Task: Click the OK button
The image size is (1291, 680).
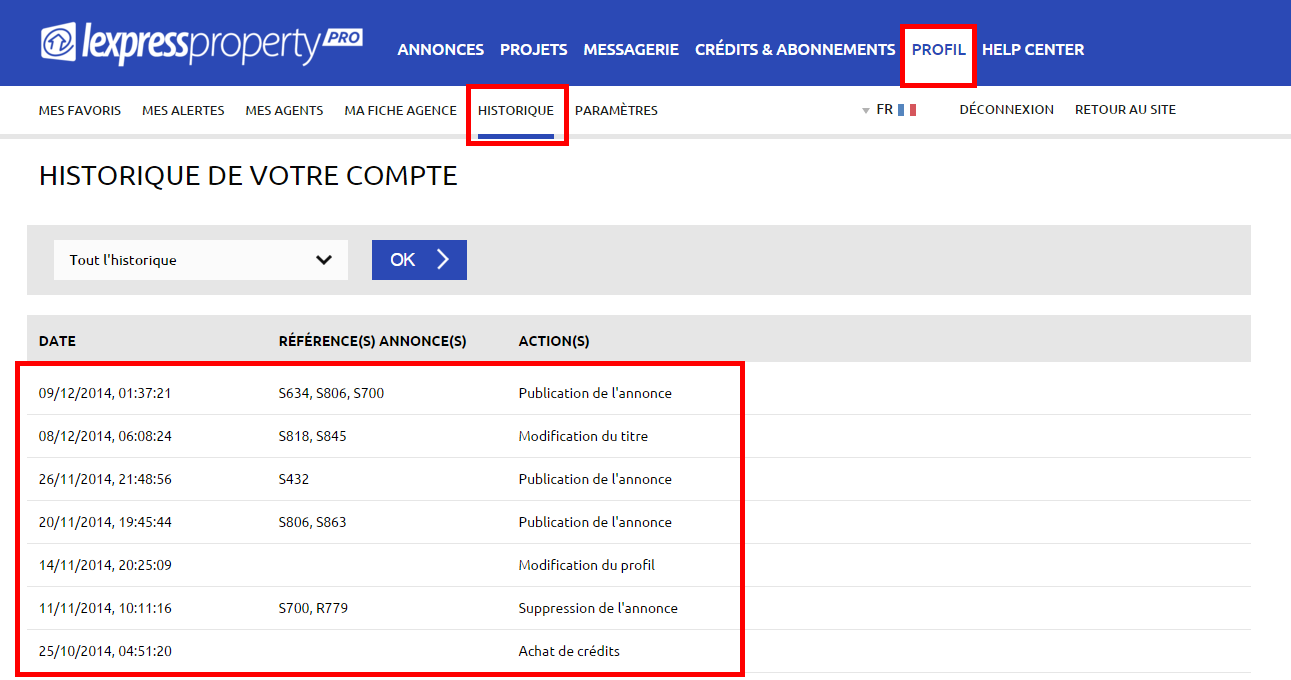Action: (419, 260)
